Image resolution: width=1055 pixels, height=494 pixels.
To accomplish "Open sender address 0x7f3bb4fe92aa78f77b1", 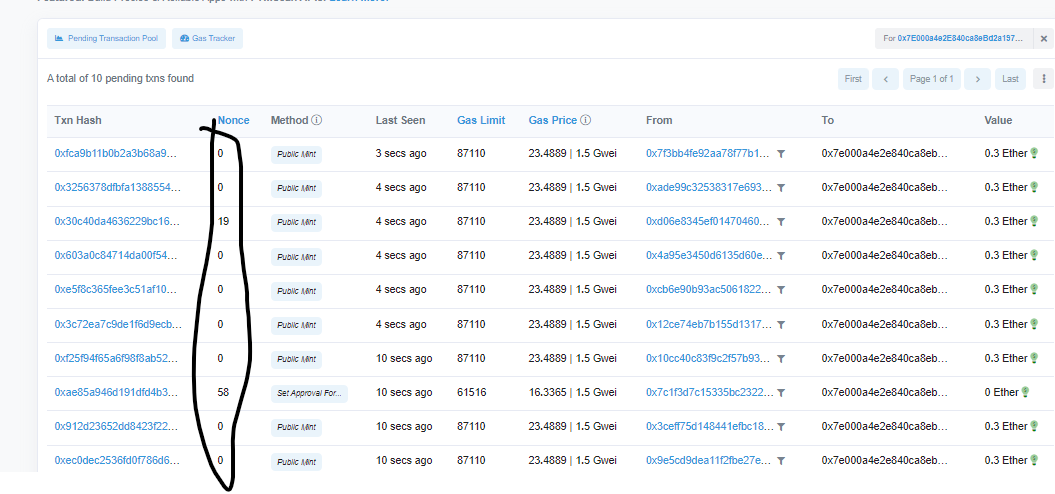I will [x=708, y=153].
